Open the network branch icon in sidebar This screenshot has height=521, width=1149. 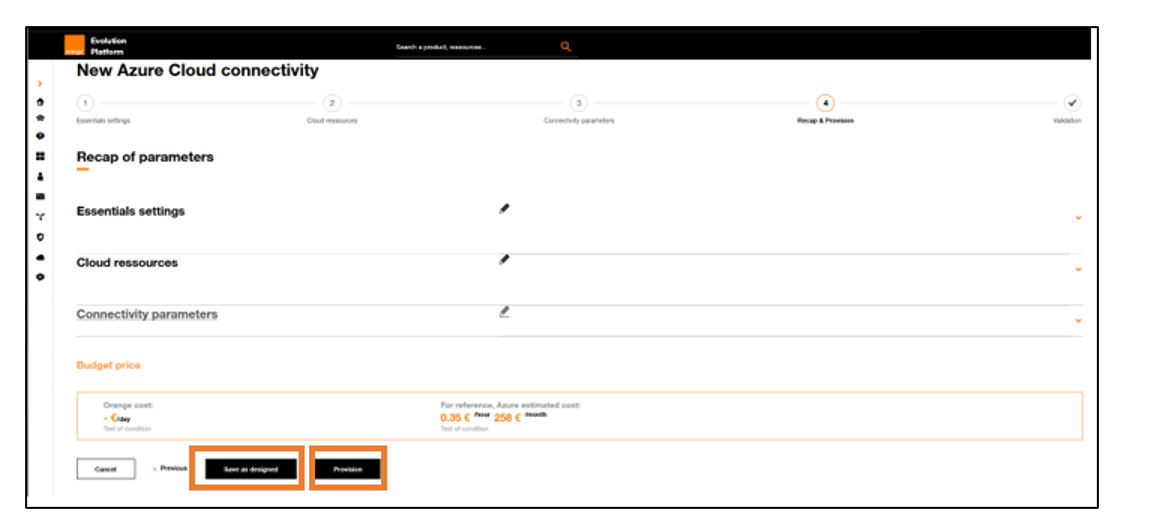point(40,217)
